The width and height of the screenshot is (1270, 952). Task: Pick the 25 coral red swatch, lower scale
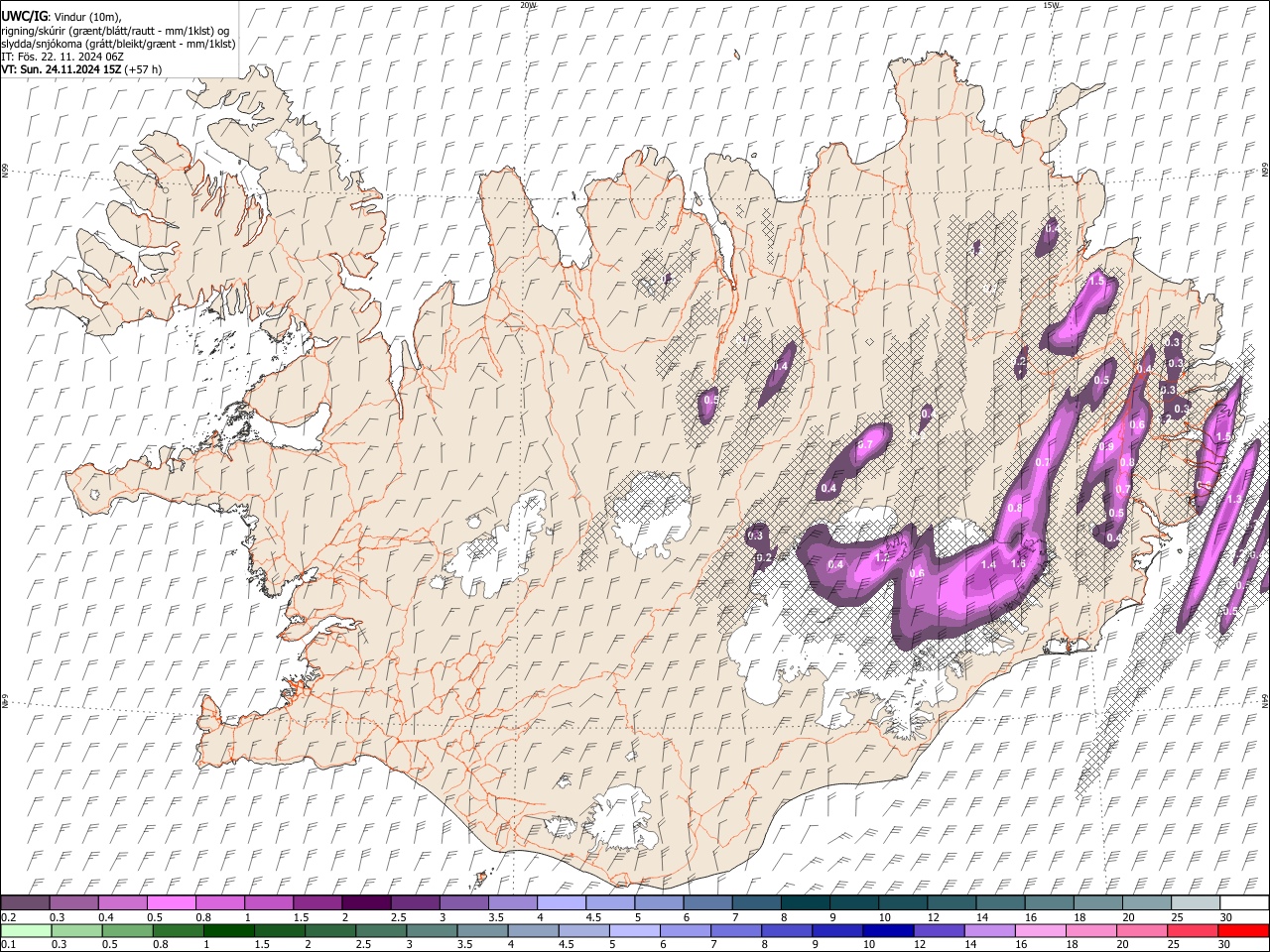pyautogui.click(x=1191, y=930)
